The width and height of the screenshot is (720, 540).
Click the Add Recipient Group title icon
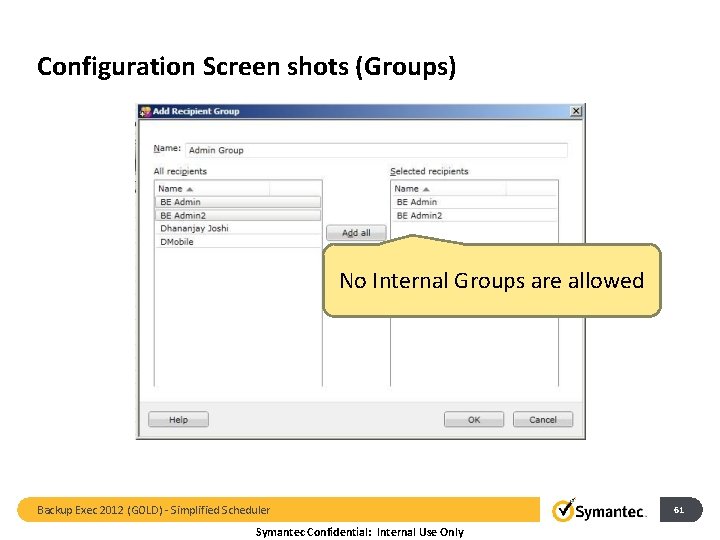pyautogui.click(x=146, y=111)
